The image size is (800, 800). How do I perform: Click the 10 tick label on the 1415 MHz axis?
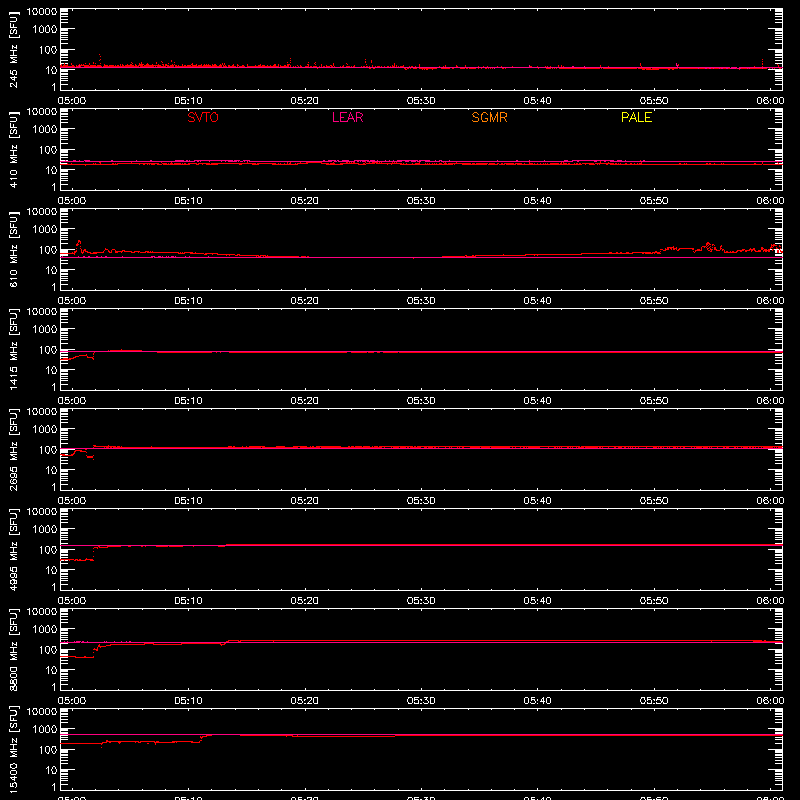51,370
